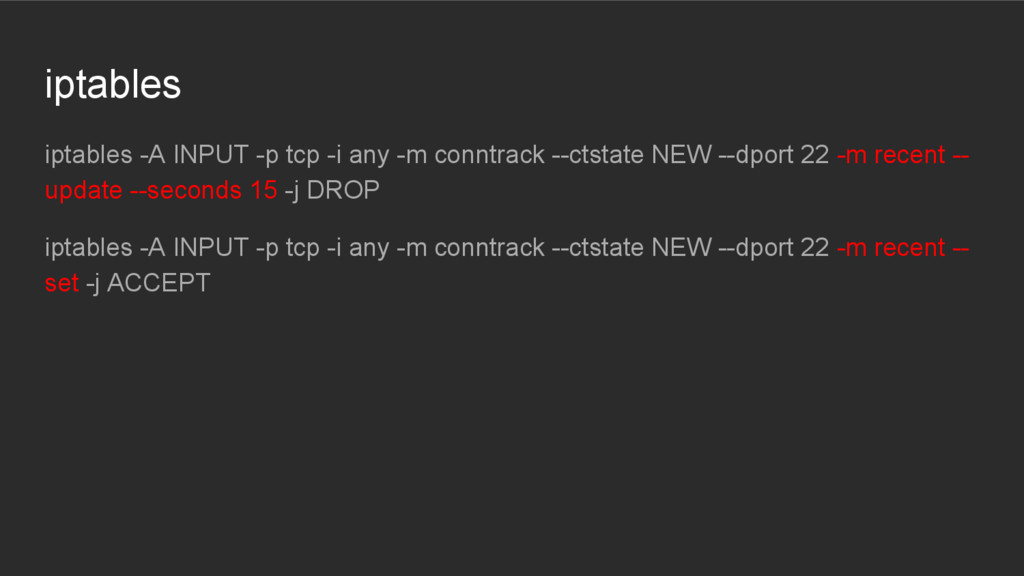Click red "-m recent" in second command
Image resolution: width=1024 pixels, height=576 pixels.
coord(891,248)
